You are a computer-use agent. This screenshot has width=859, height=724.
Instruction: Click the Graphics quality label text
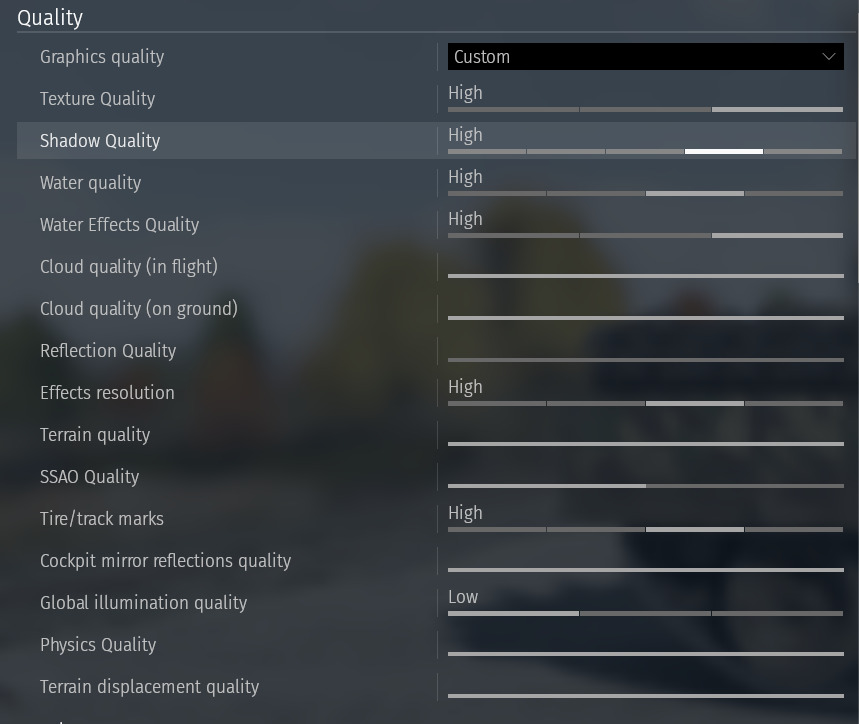tap(102, 57)
